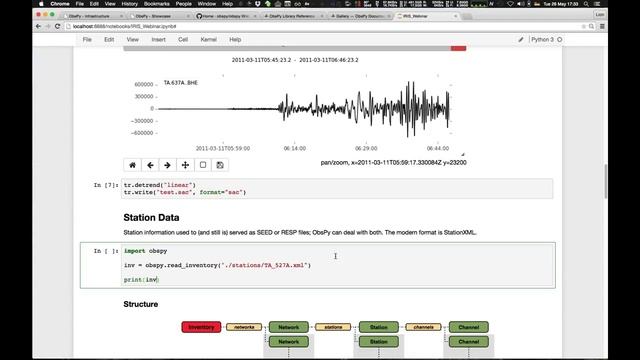Image resolution: width=640 pixels, height=360 pixels.
Task: Open the Chrome History menu in the menu bar
Action: 129,4
